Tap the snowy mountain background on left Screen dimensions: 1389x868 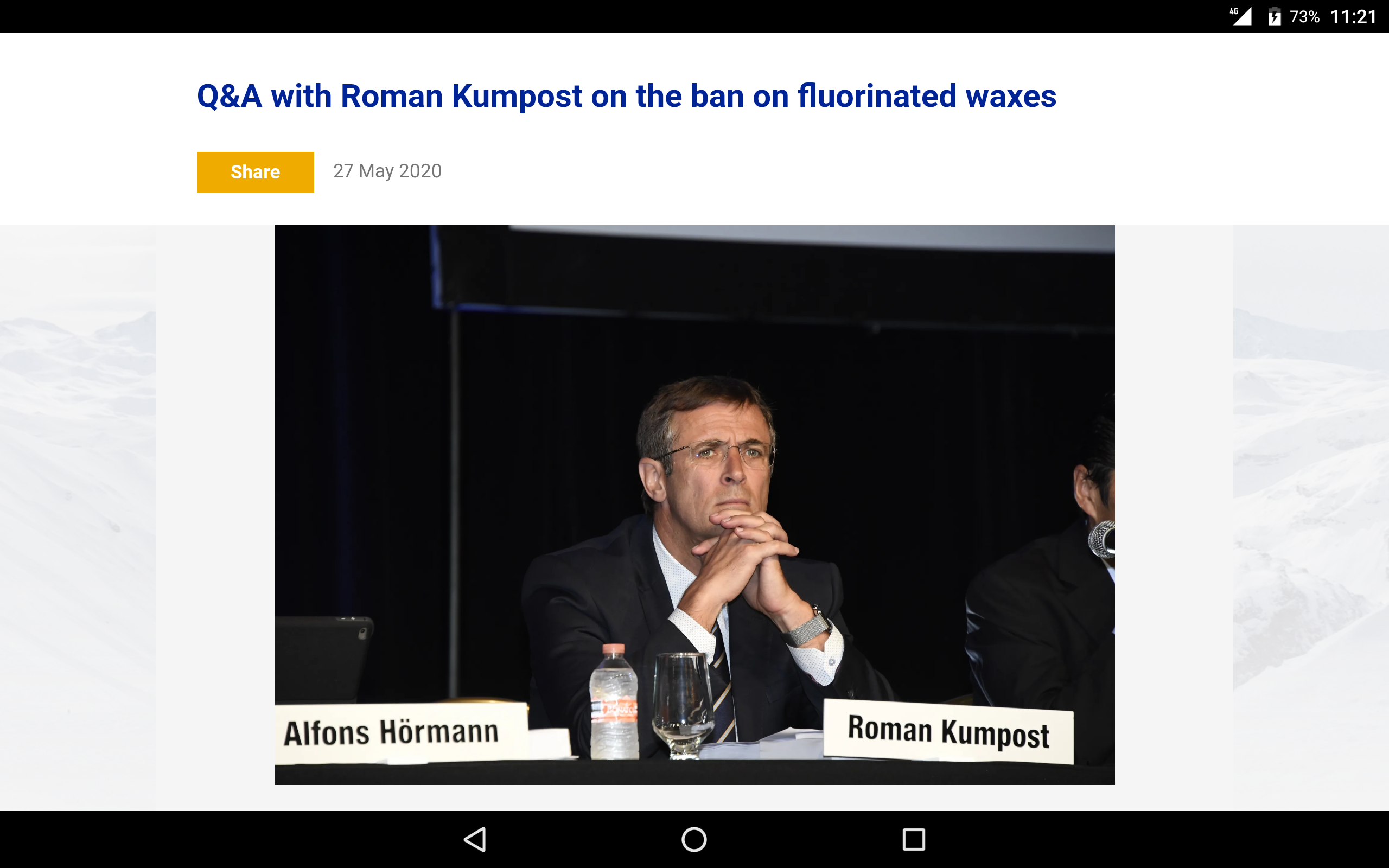coord(78,516)
